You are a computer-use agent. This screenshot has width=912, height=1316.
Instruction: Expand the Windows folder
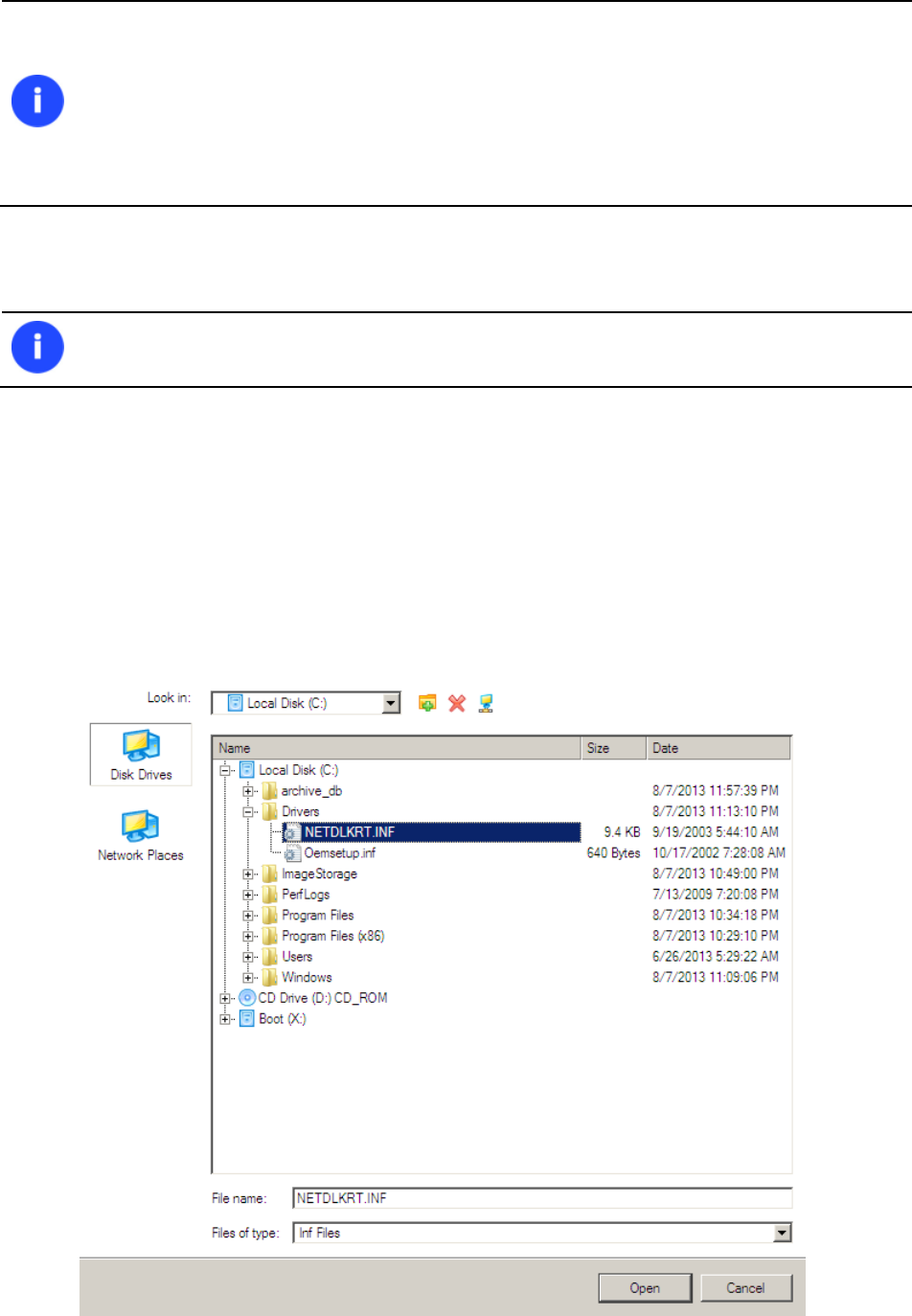(248, 978)
